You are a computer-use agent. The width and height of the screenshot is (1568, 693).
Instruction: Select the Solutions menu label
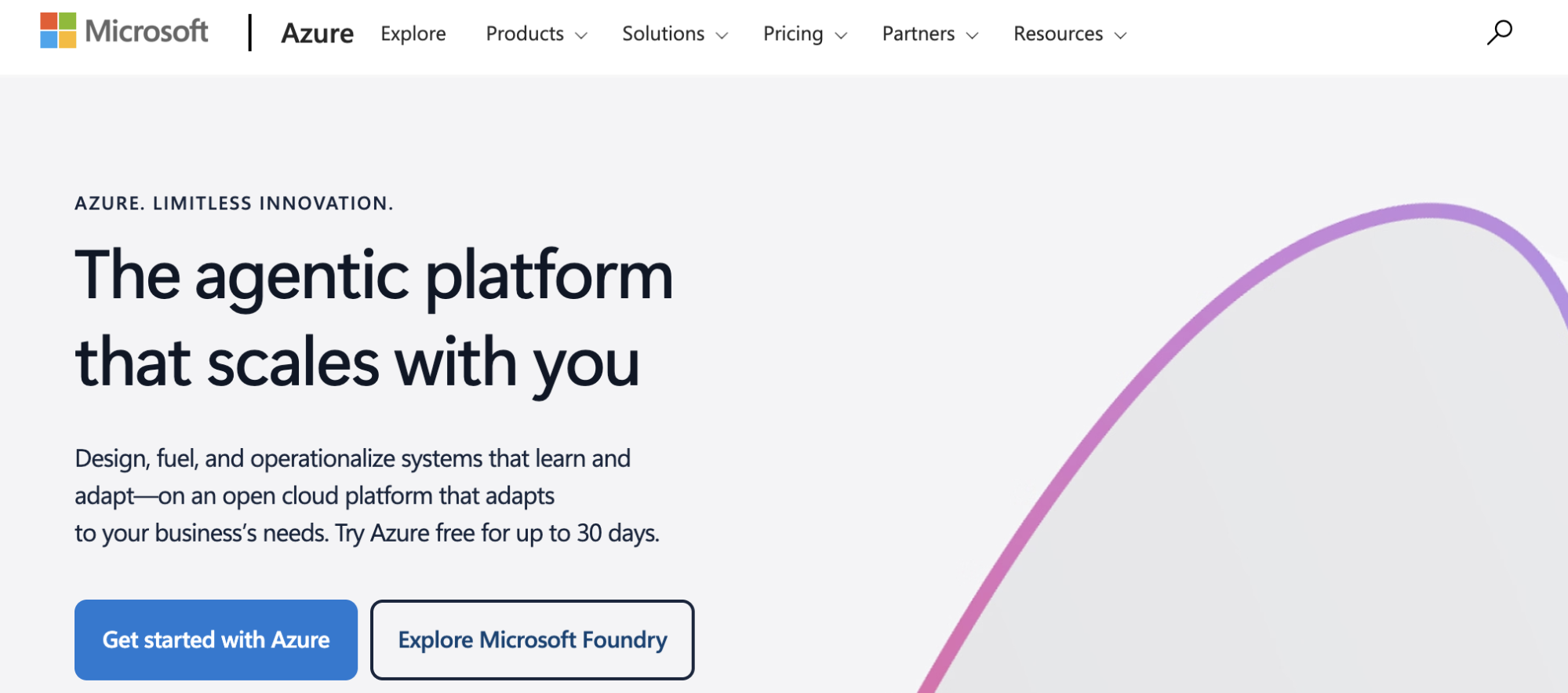pos(663,34)
